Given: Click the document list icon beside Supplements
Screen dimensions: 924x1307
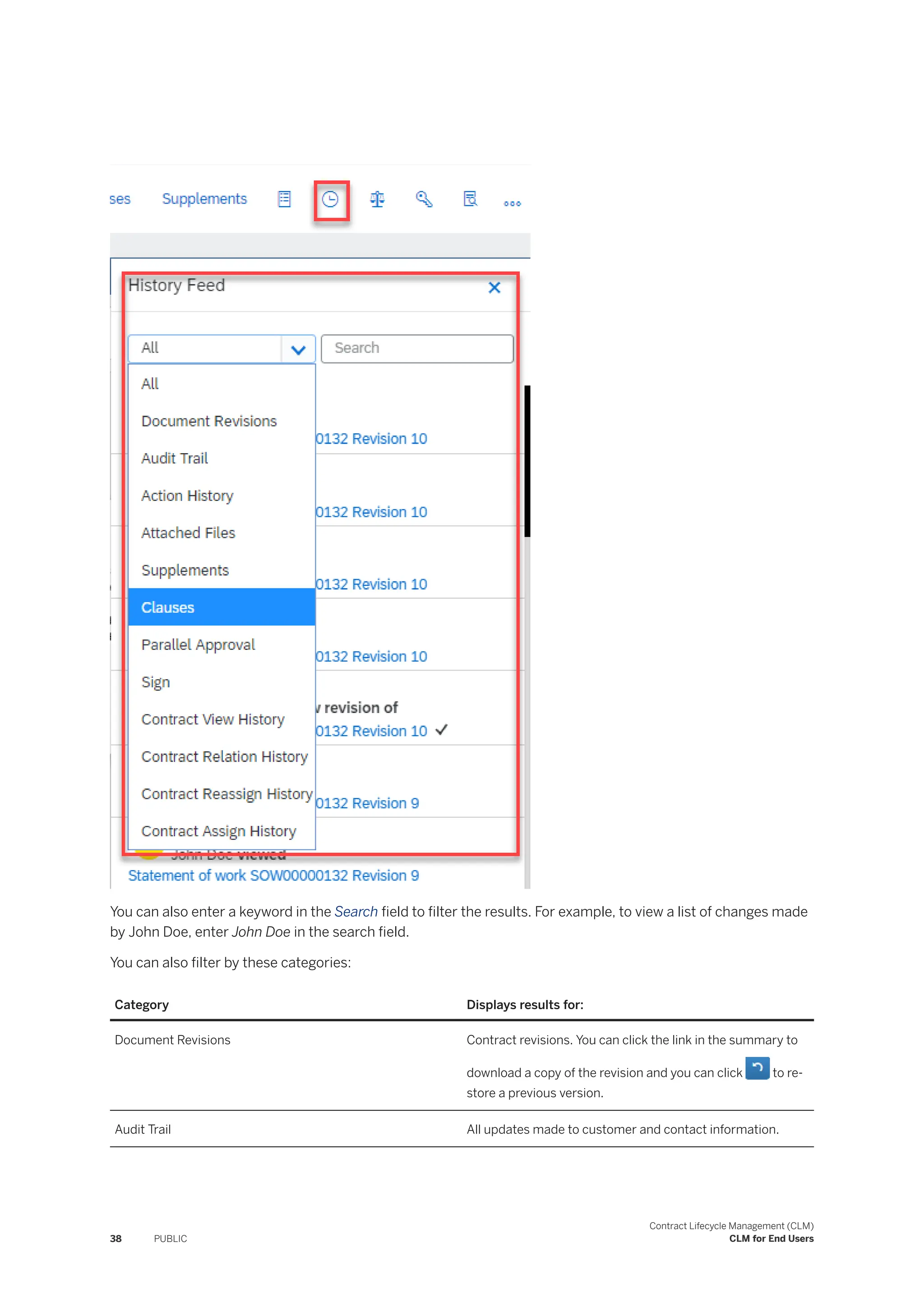Looking at the screenshot, I should (x=284, y=199).
